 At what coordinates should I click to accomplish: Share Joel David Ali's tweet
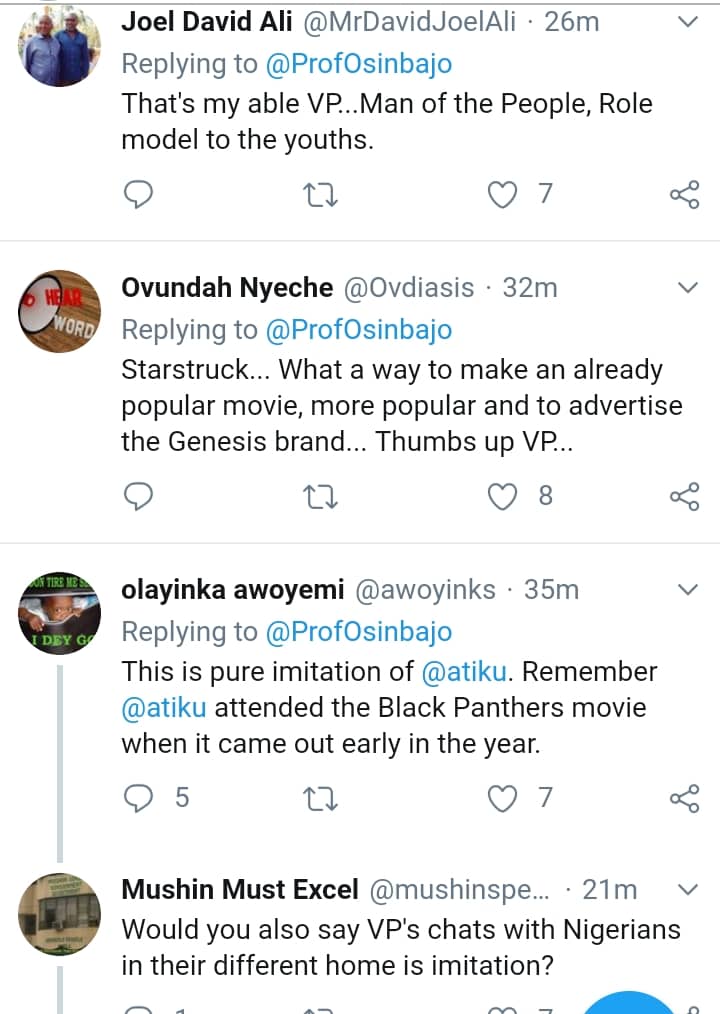(684, 193)
